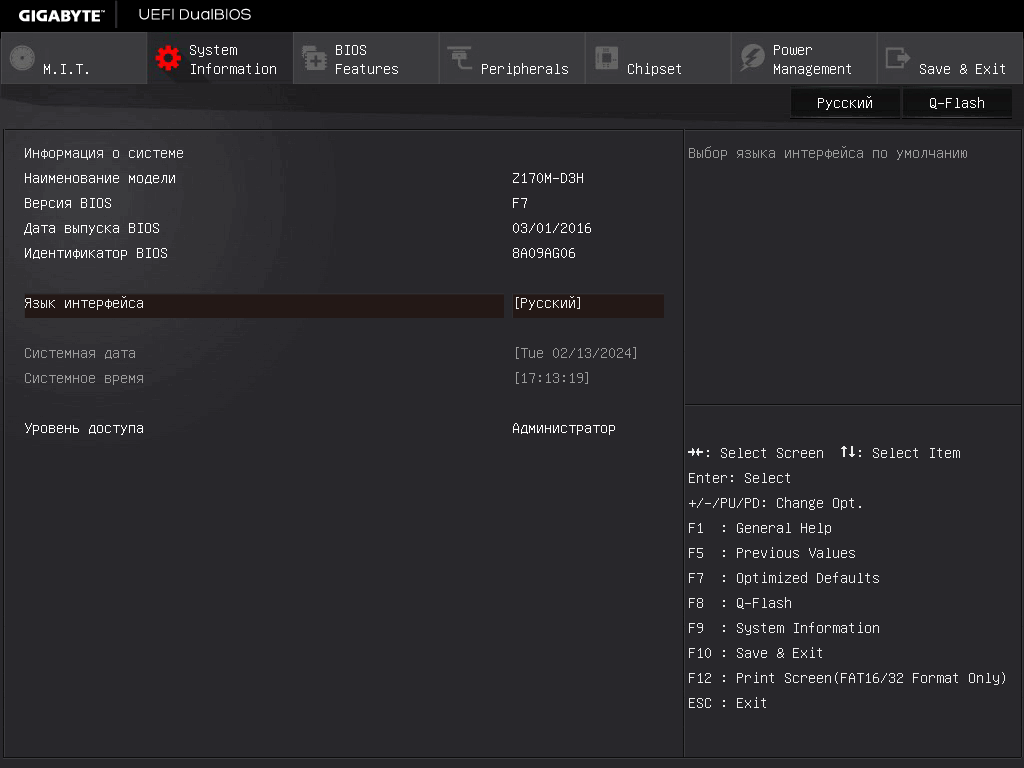Launch the Q-Flash utility button
The height and width of the screenshot is (768, 1024).
(957, 103)
